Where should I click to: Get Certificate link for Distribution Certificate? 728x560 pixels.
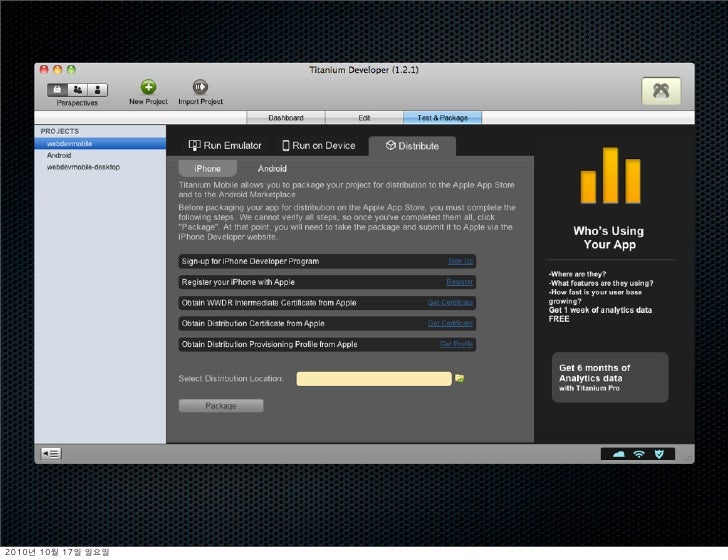[450, 323]
